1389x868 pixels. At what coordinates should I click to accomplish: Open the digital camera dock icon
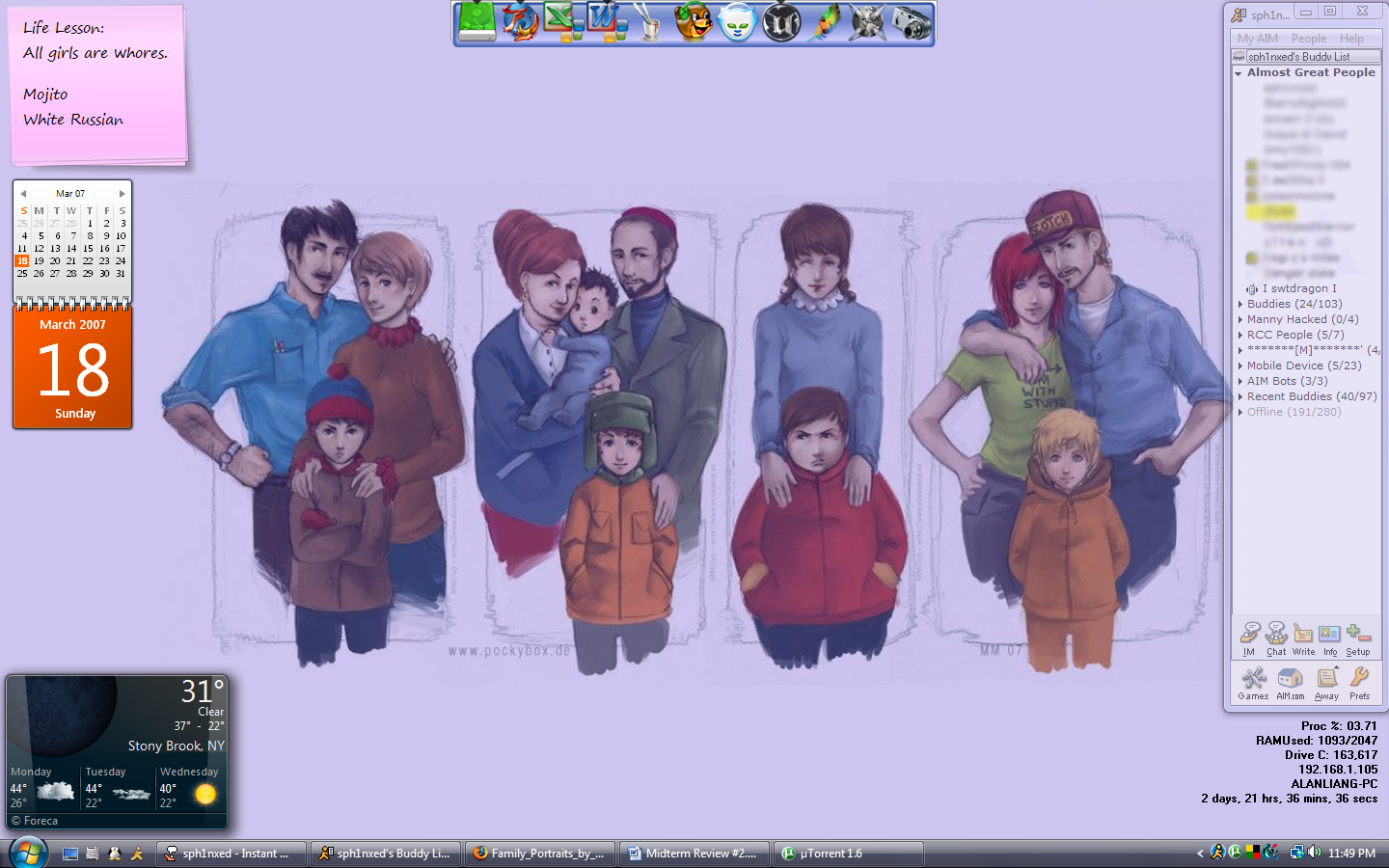[x=912, y=21]
